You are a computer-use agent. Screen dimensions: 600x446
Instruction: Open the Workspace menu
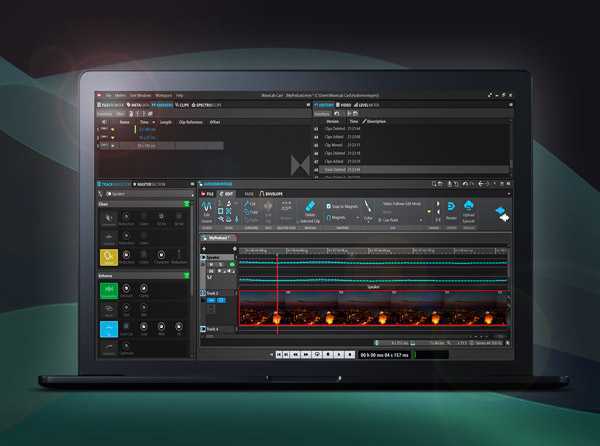coord(164,95)
